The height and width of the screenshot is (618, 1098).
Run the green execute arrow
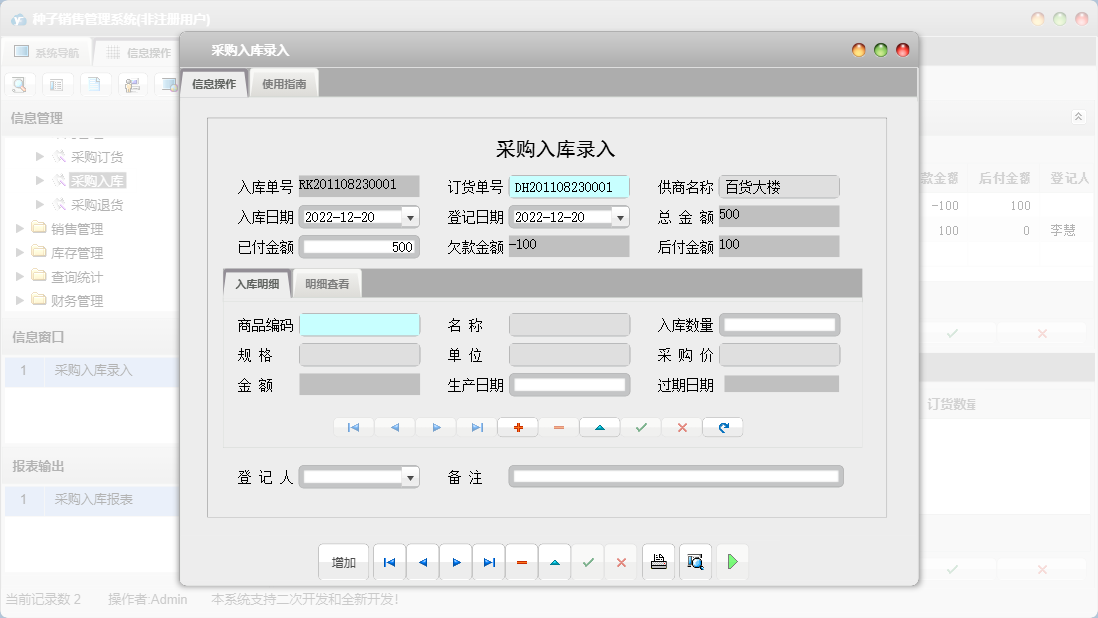(731, 561)
